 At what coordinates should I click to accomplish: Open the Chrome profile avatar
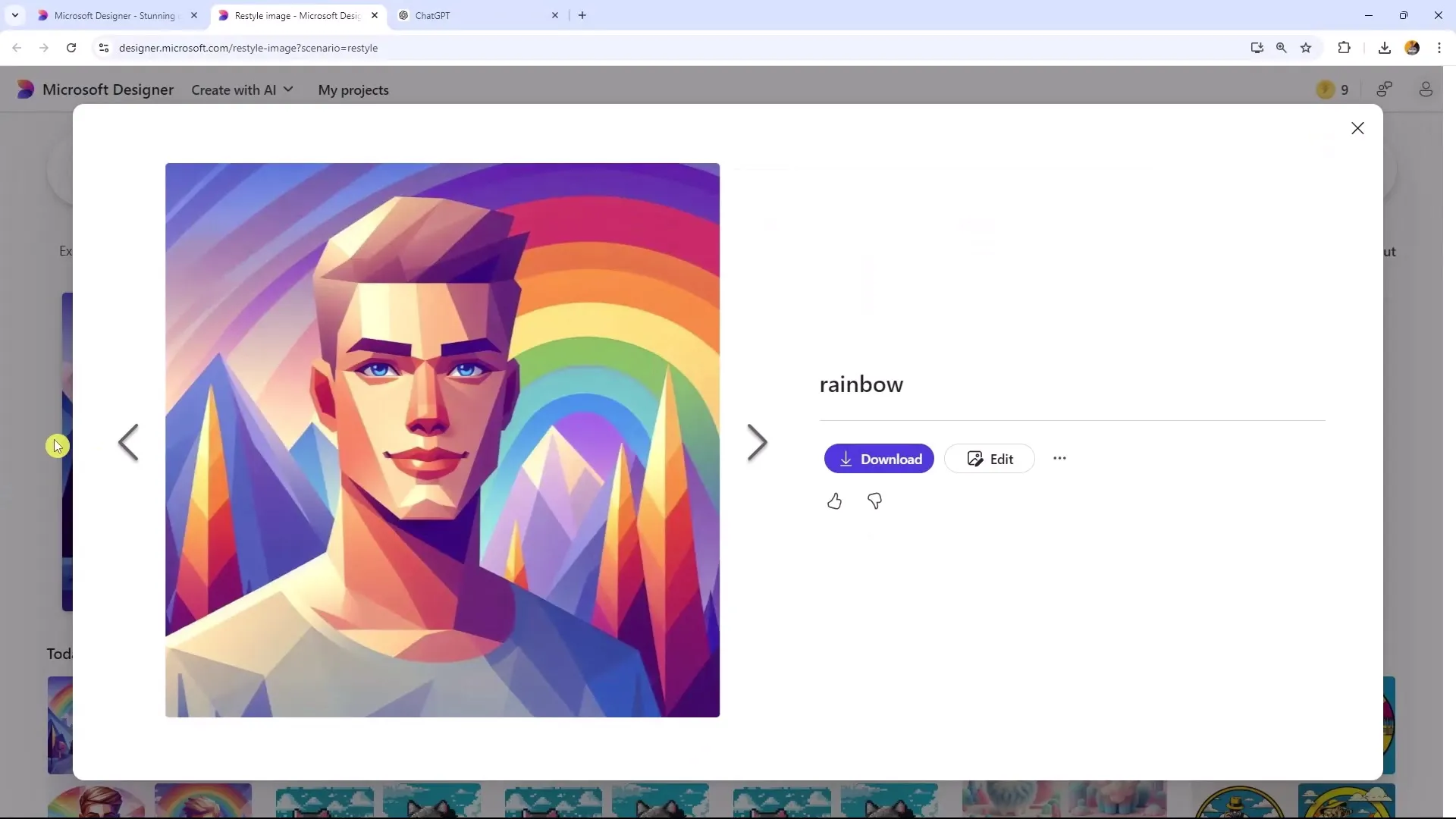[x=1412, y=48]
